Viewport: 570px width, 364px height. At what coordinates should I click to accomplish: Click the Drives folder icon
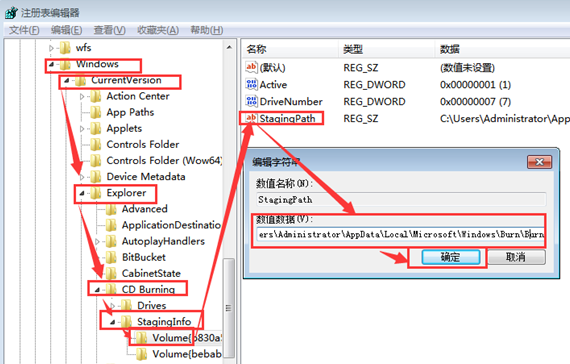click(x=126, y=305)
